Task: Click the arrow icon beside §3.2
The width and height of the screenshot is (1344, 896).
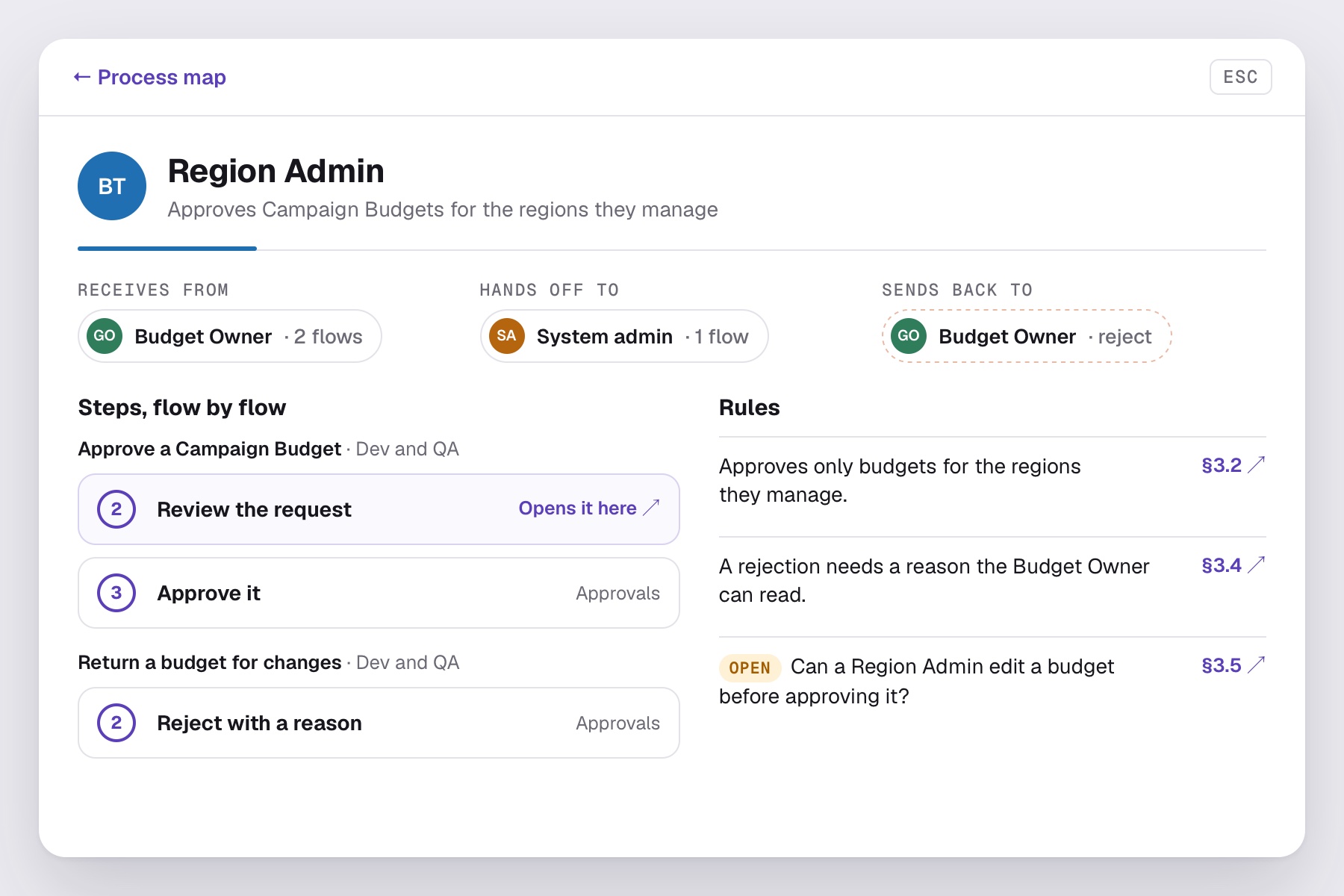Action: tap(1257, 464)
